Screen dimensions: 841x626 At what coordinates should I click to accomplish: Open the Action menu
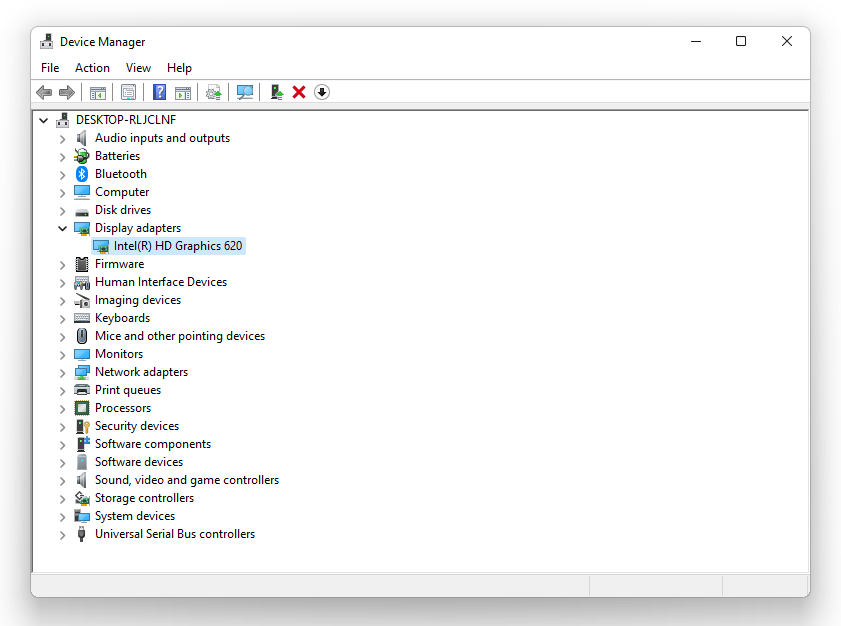pos(92,67)
